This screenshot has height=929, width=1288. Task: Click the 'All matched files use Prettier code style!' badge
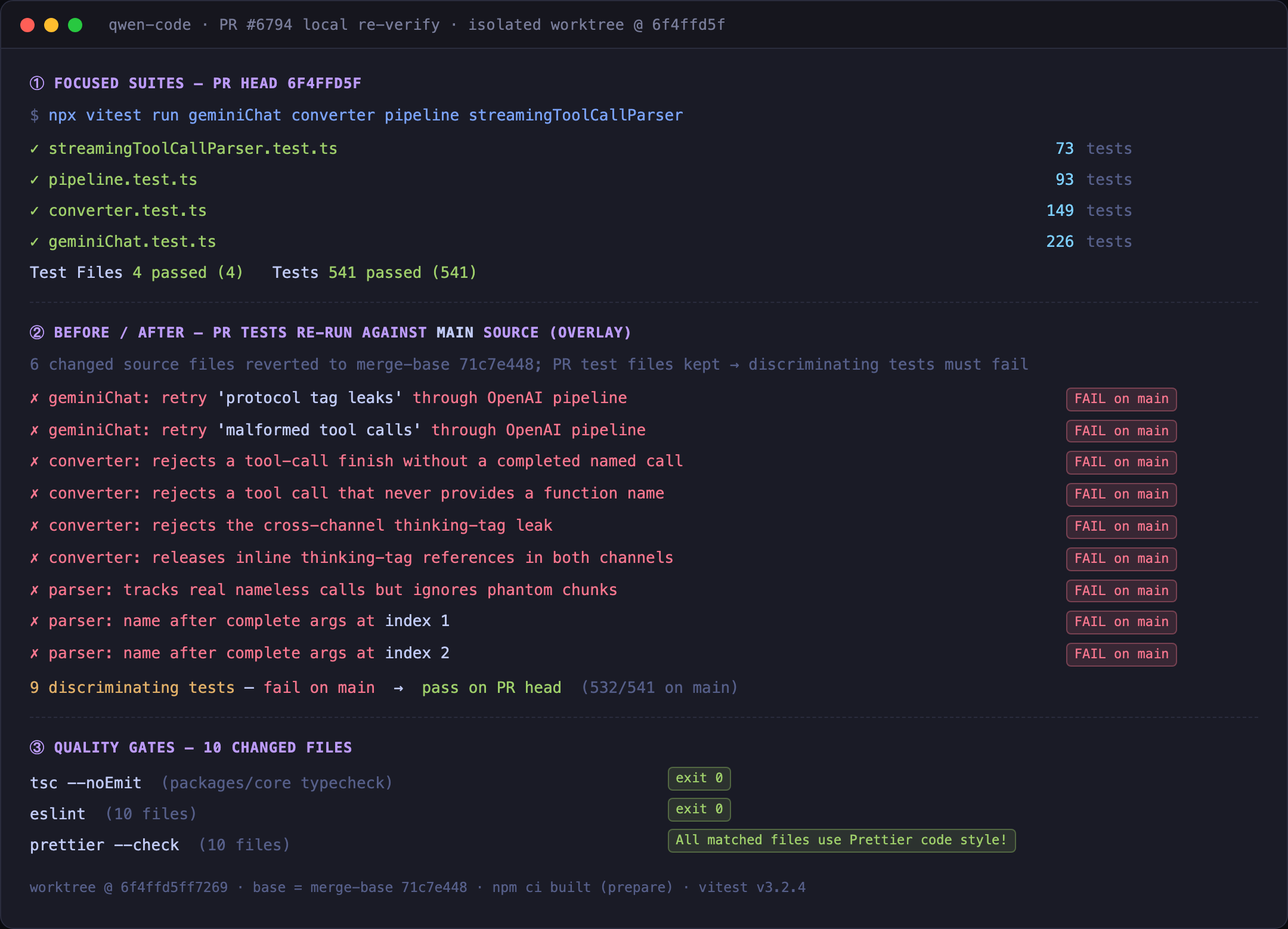(841, 840)
